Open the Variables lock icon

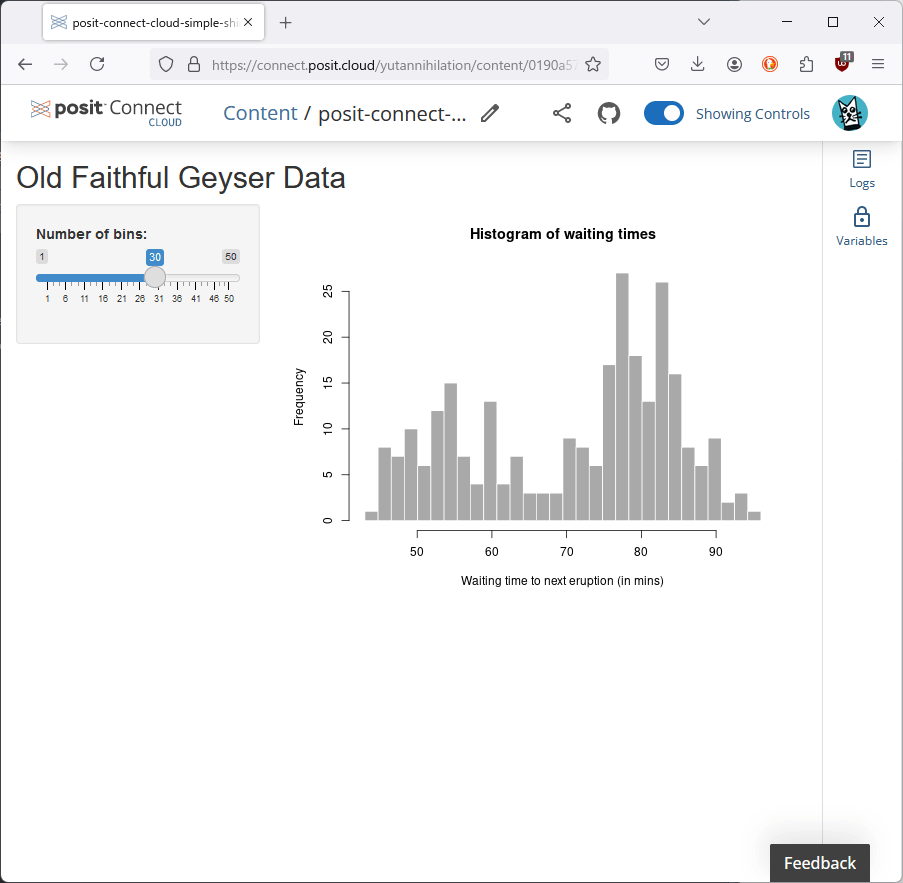click(861, 226)
